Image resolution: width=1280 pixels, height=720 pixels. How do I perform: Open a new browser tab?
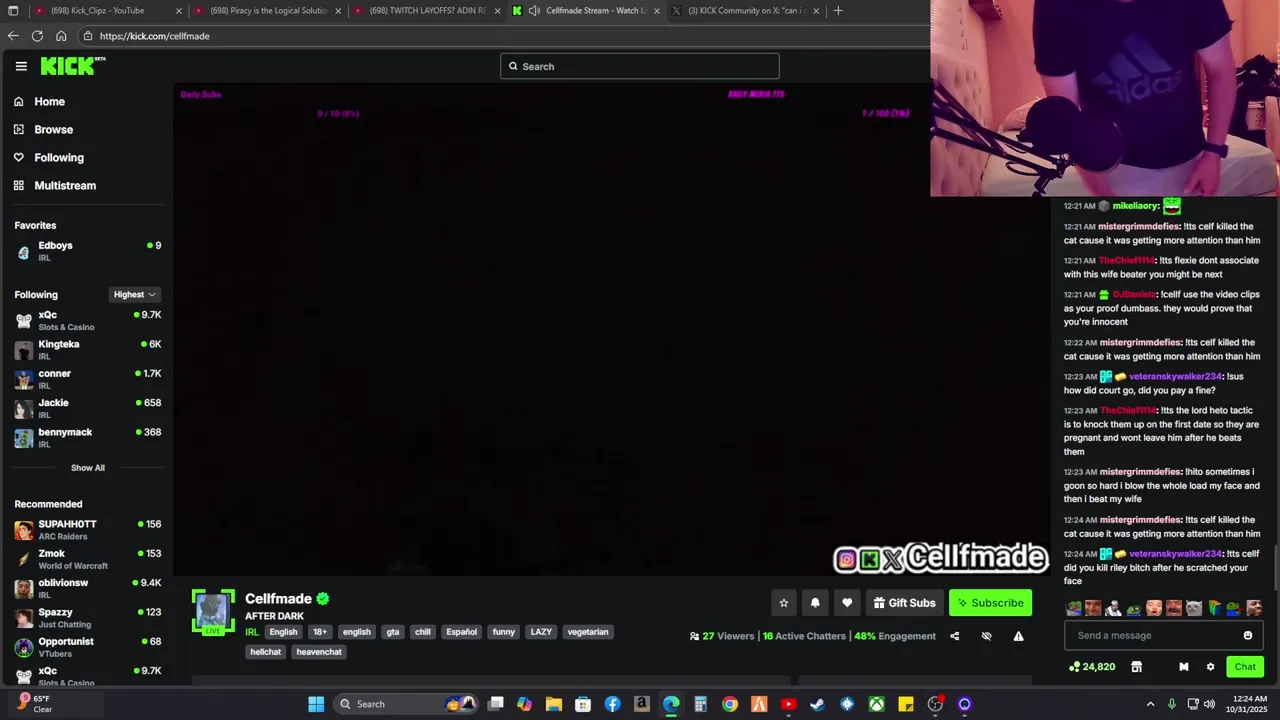coord(838,10)
